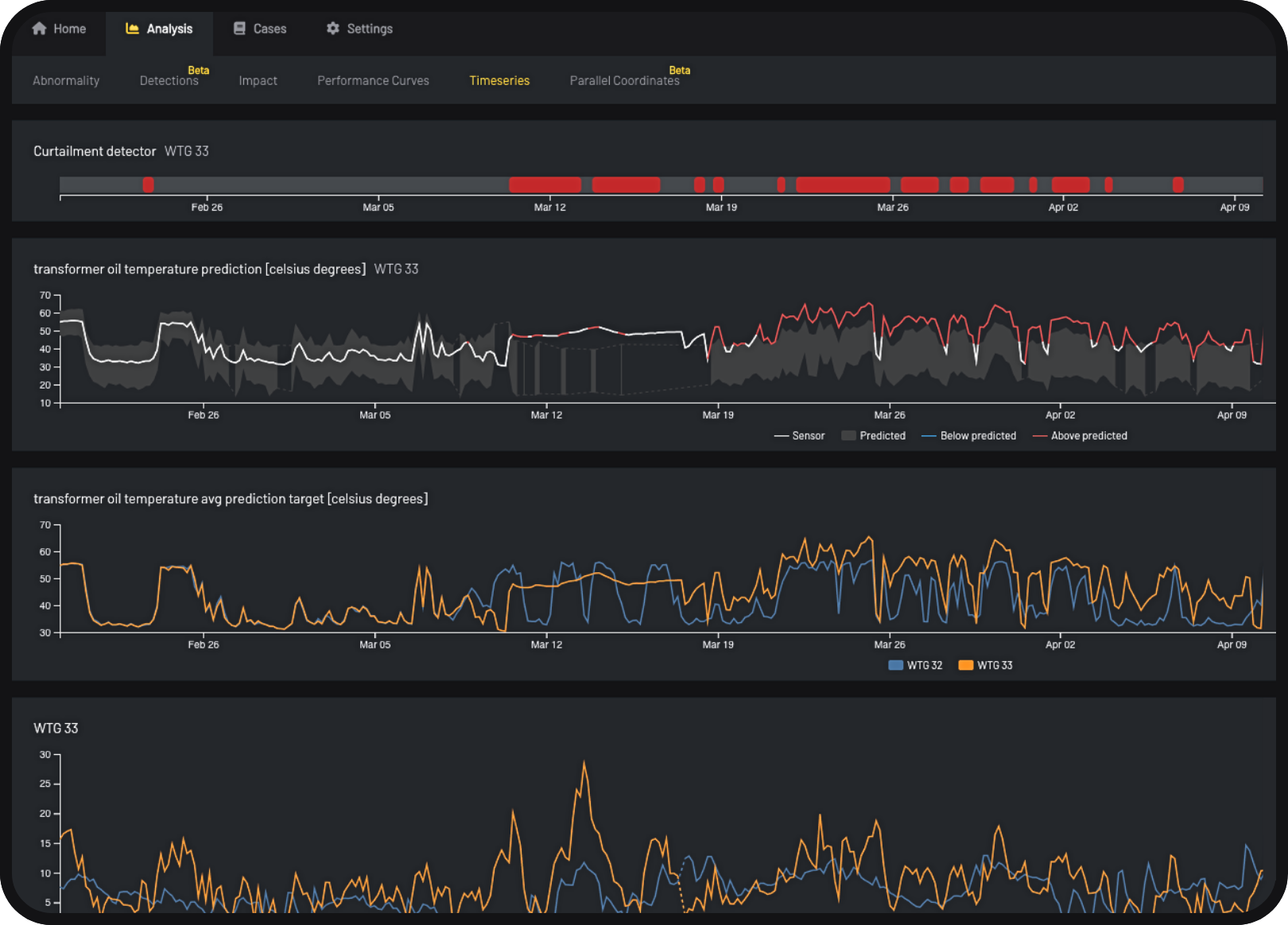The image size is (1288, 925).
Task: Click the tallest orange peak in WTG 33 chart
Action: (584, 763)
